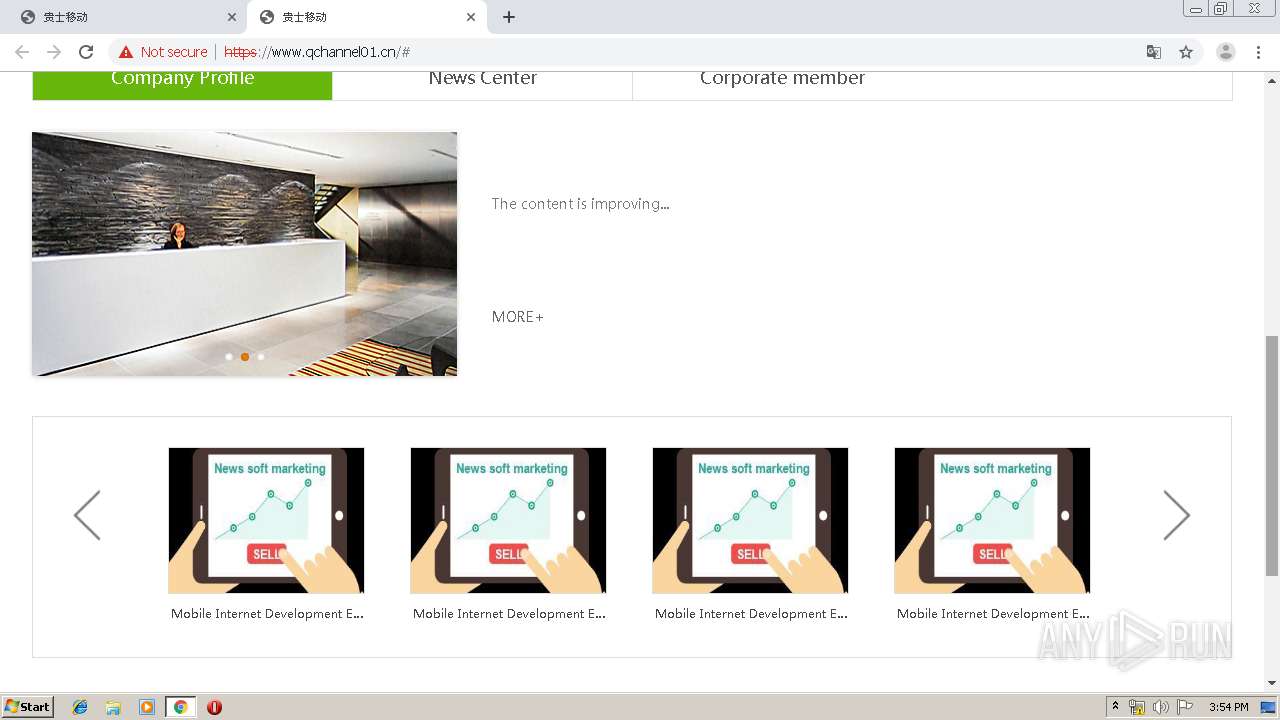
Task: Open second News soft marketing thumbnail
Action: coord(508,521)
